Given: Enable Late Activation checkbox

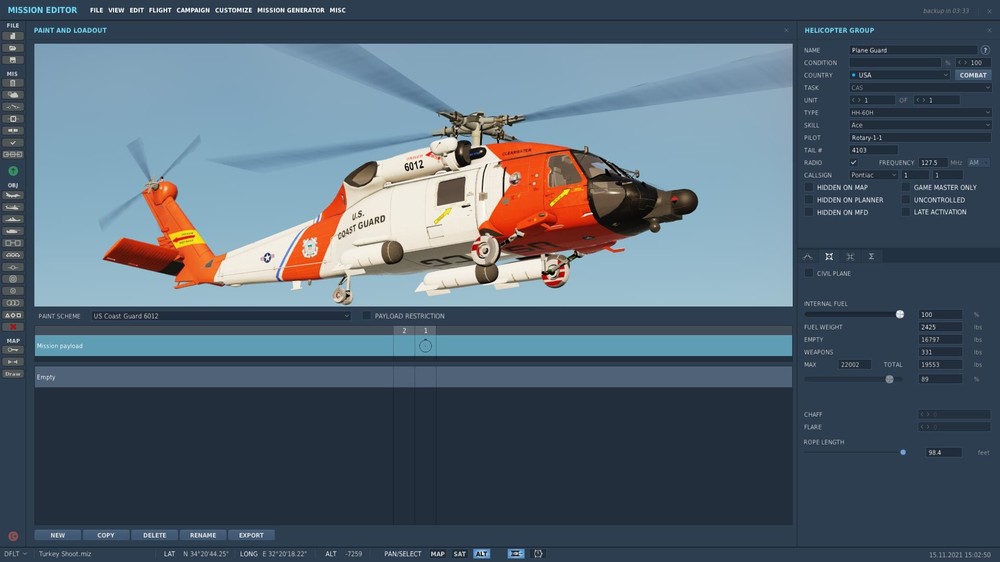Looking at the screenshot, I should pos(906,212).
